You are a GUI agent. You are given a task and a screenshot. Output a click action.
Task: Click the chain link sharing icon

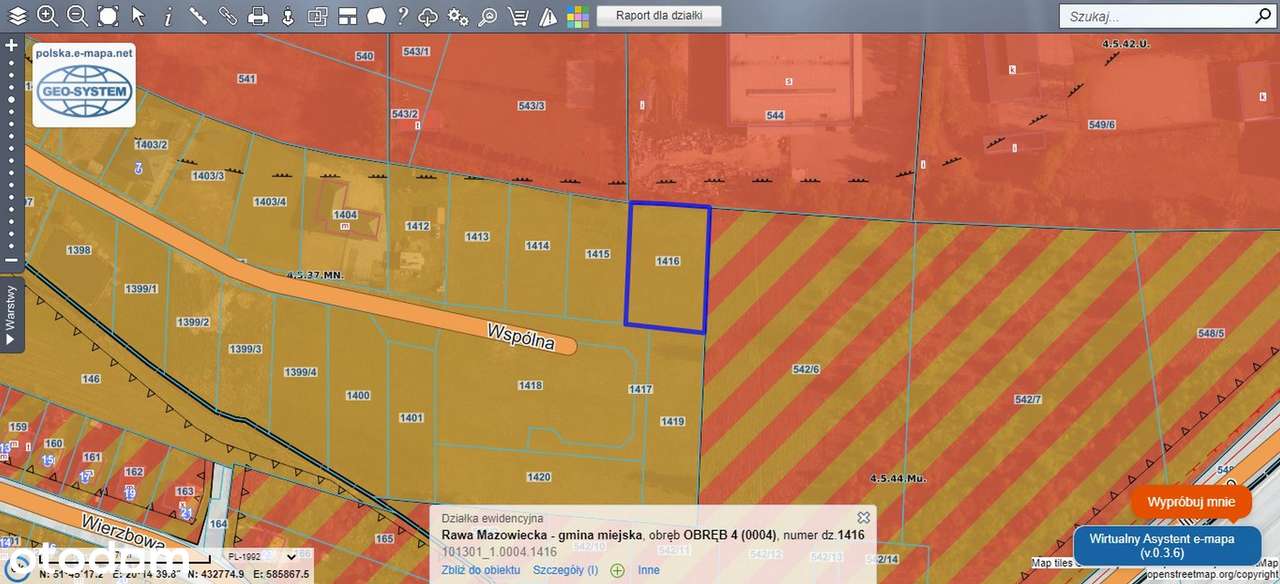click(x=228, y=15)
